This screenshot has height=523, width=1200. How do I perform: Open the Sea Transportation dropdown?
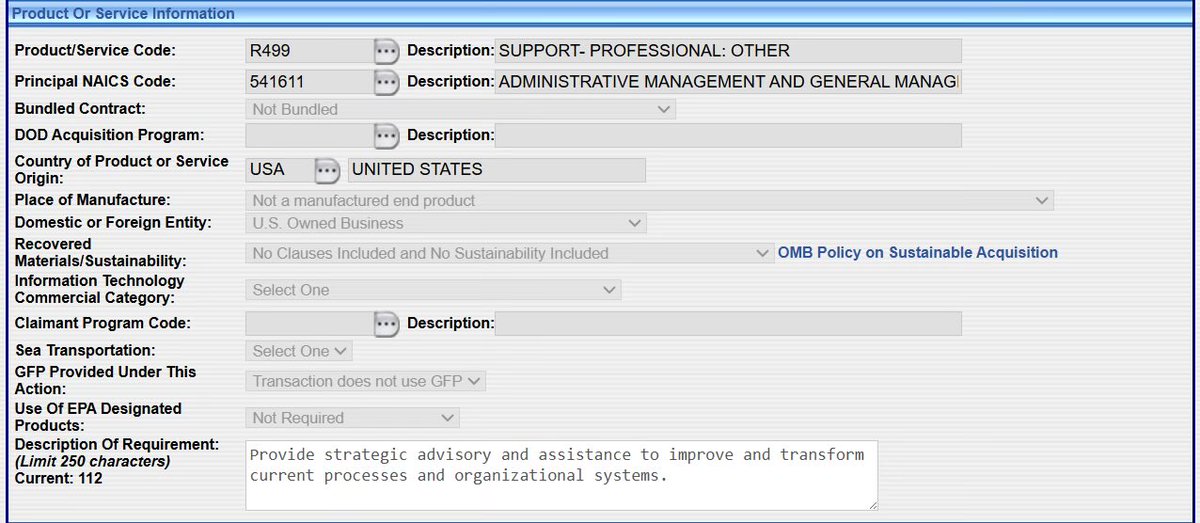(299, 351)
